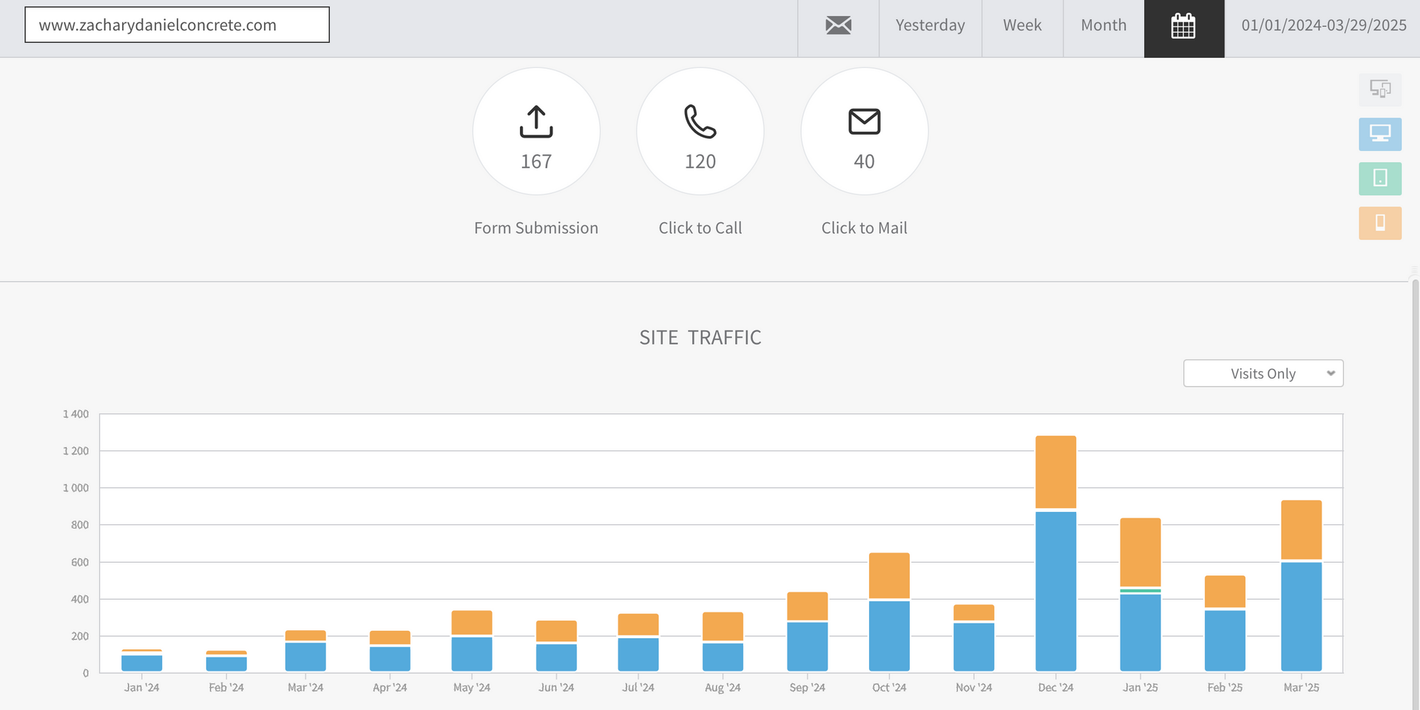Viewport: 1420px width, 710px height.
Task: Click the vertical page scrollbar
Action: click(1414, 490)
